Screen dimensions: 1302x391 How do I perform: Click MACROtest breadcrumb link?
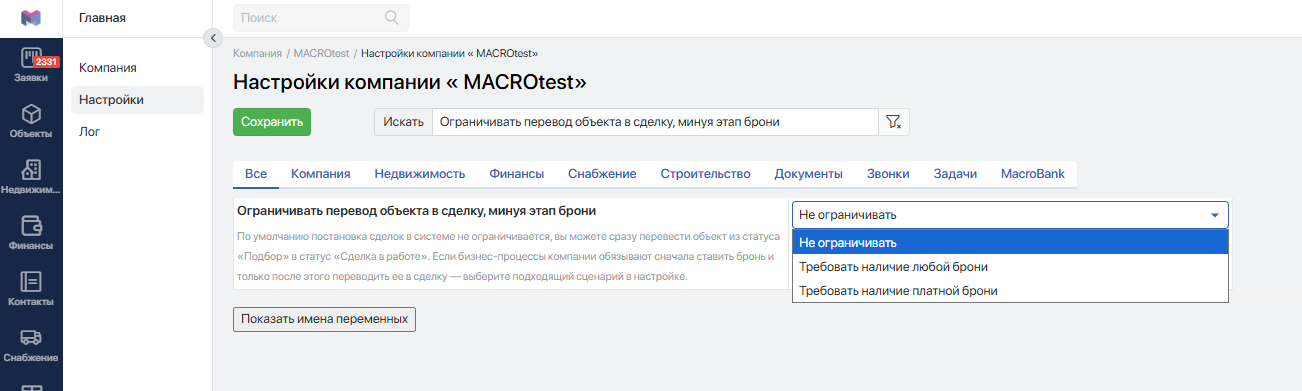coord(321,53)
